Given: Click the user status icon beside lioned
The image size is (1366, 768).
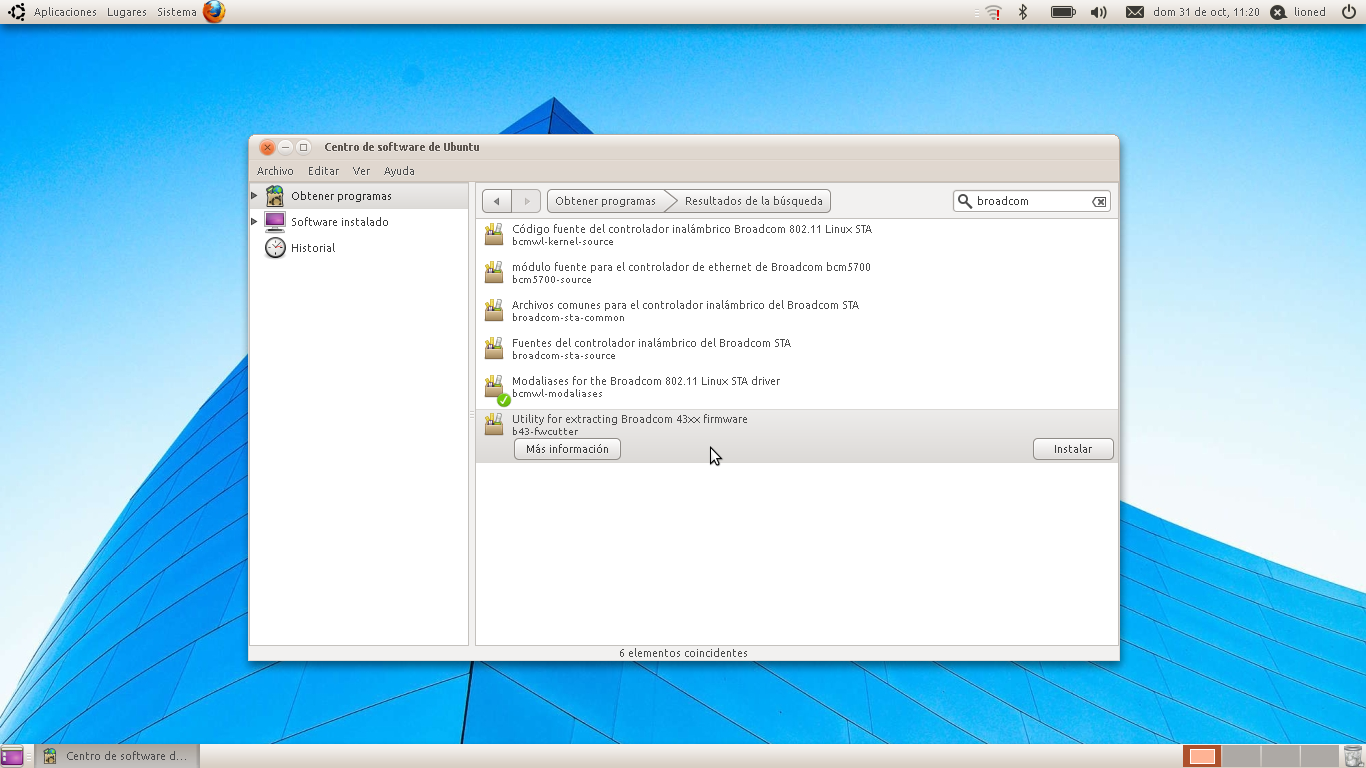Looking at the screenshot, I should (1278, 12).
